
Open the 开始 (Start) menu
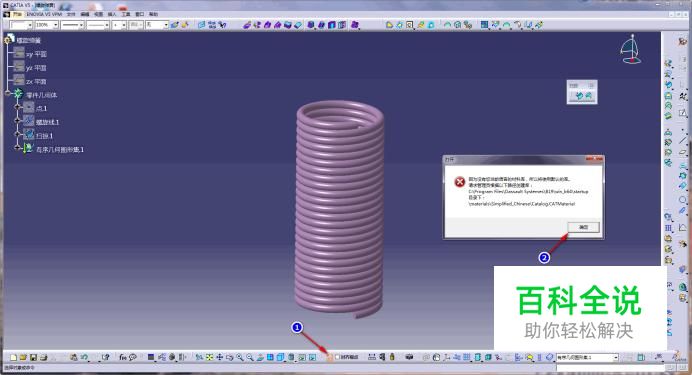[17, 14]
